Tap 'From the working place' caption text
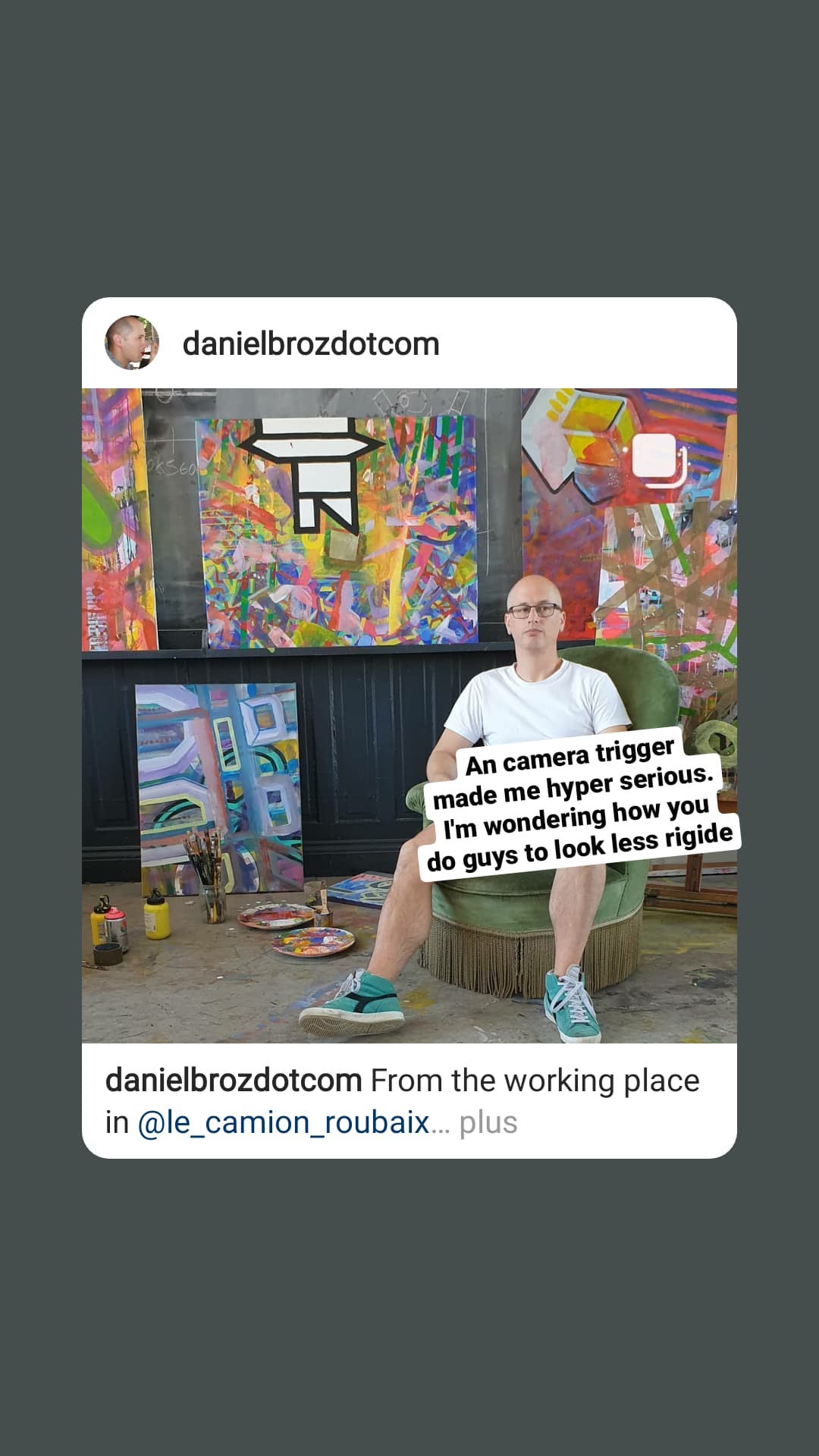Screen dimensions: 819x1456 (x=535, y=1081)
